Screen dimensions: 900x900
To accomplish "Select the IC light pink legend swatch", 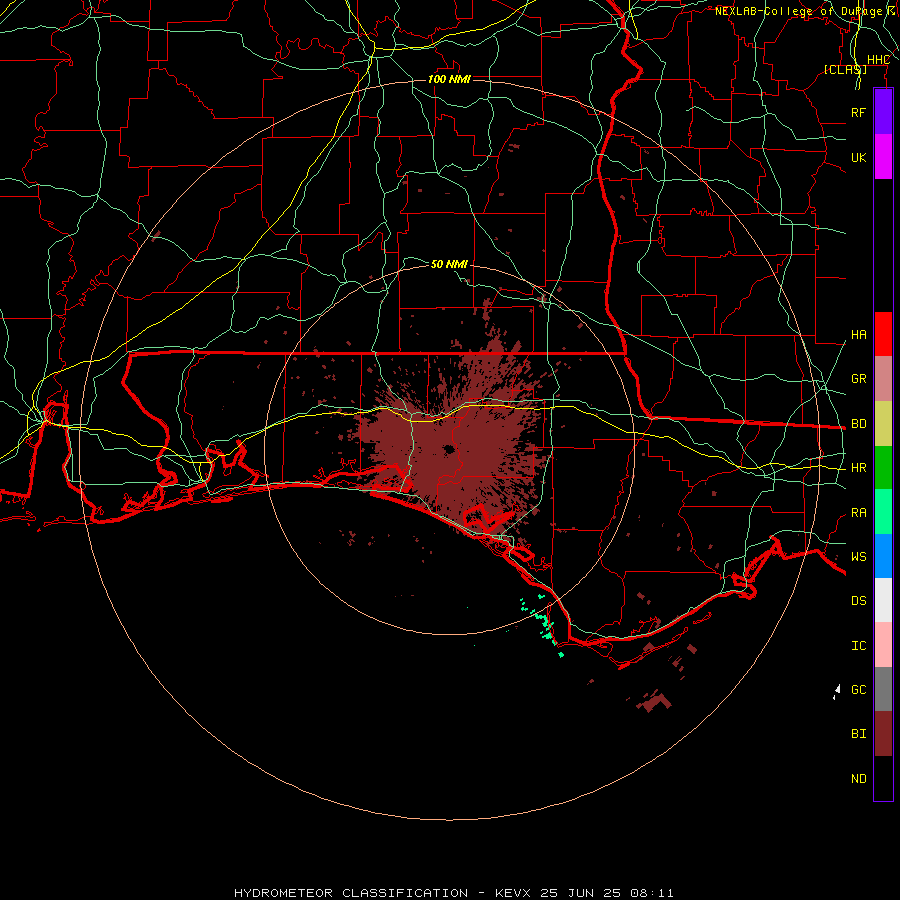I will [x=883, y=645].
